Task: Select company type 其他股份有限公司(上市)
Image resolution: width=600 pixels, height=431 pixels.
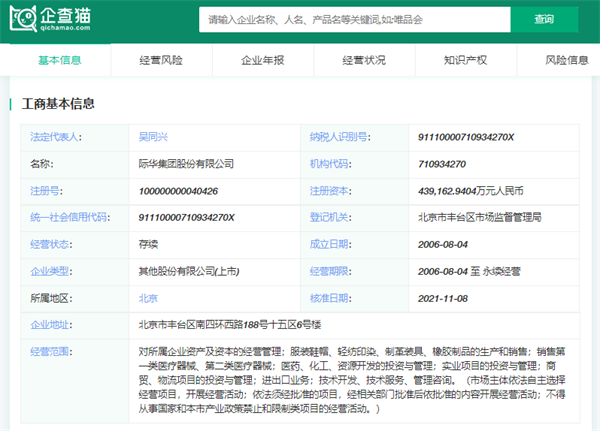Action: (x=189, y=271)
